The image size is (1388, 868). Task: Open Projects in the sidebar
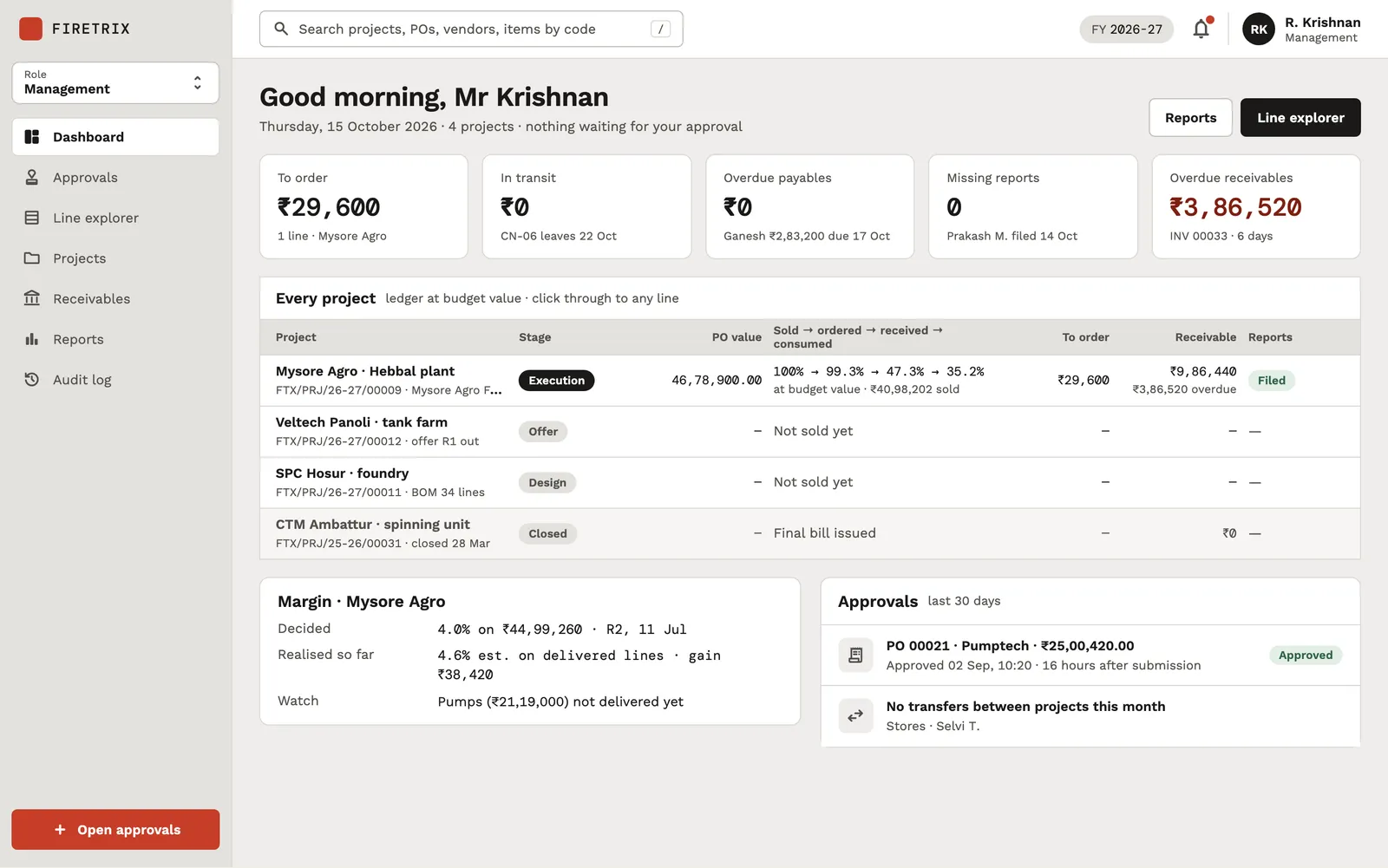[x=115, y=258]
